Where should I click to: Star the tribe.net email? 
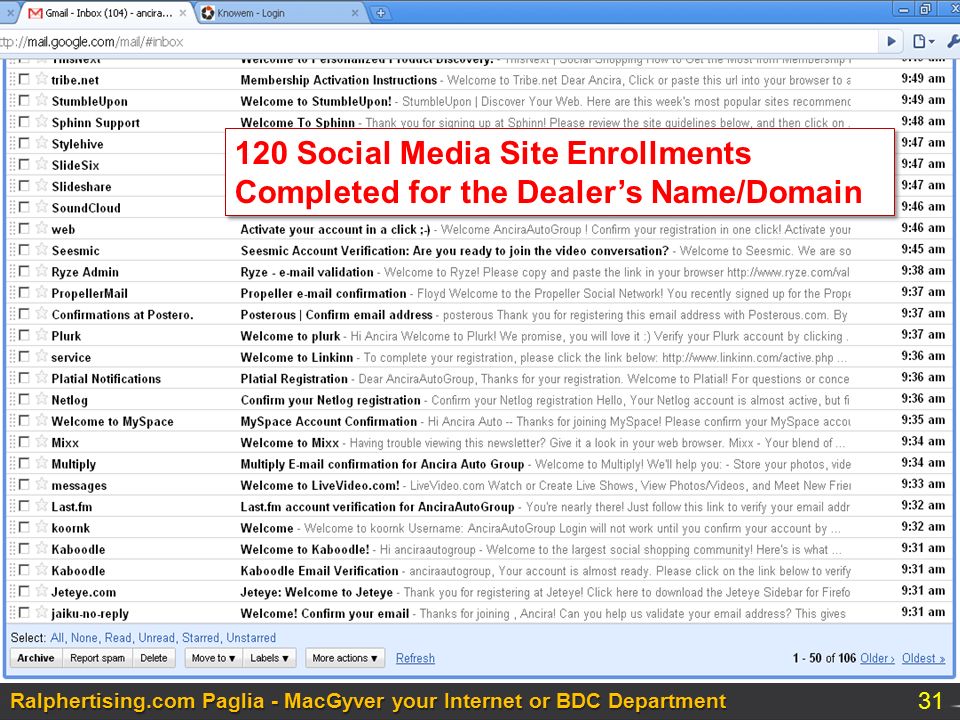point(42,78)
